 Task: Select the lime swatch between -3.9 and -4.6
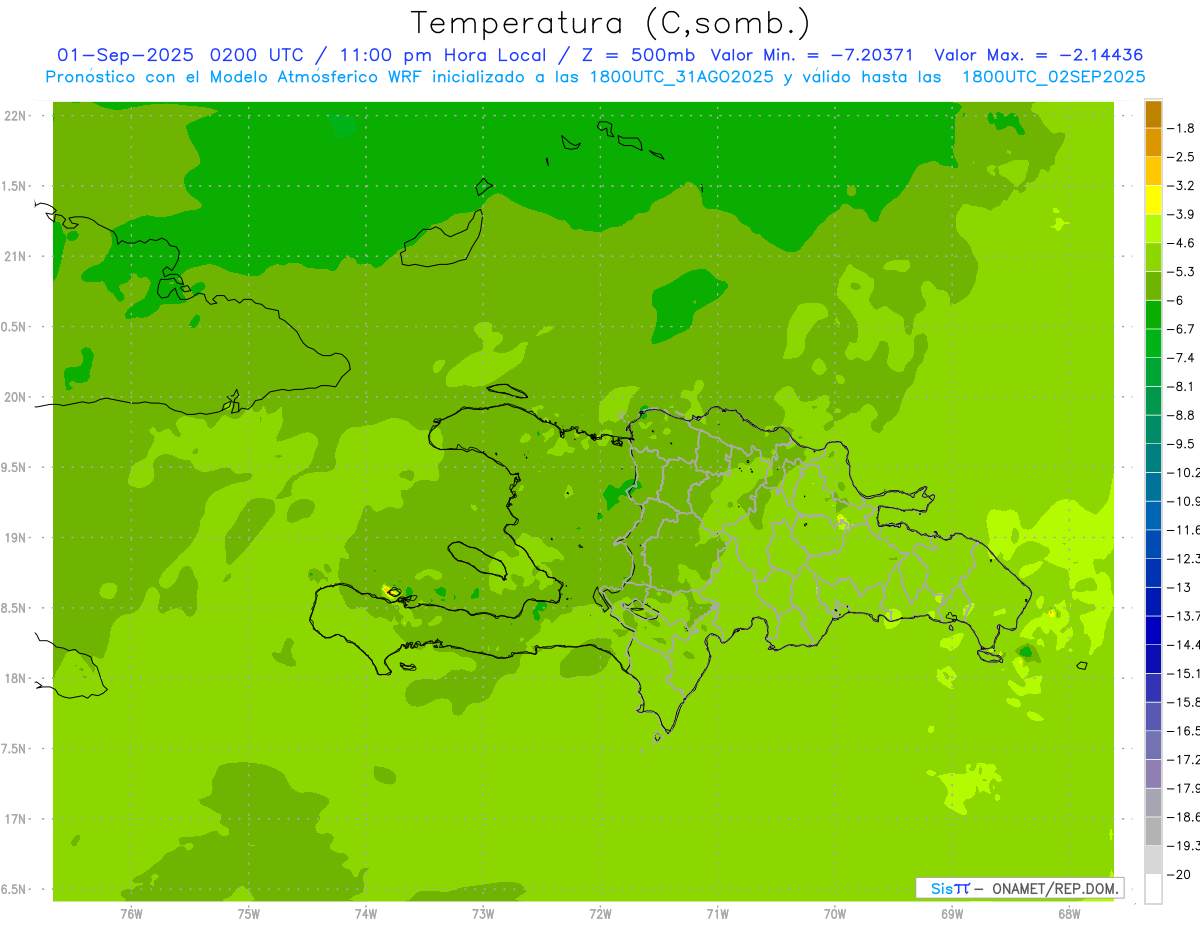[1153, 229]
